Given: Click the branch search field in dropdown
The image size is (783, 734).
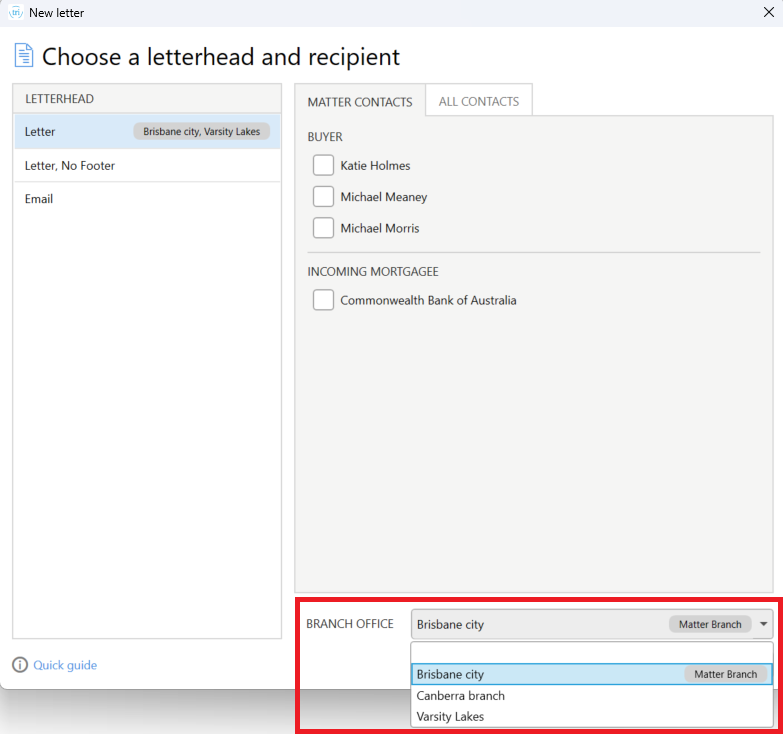Looking at the screenshot, I should [x=592, y=653].
